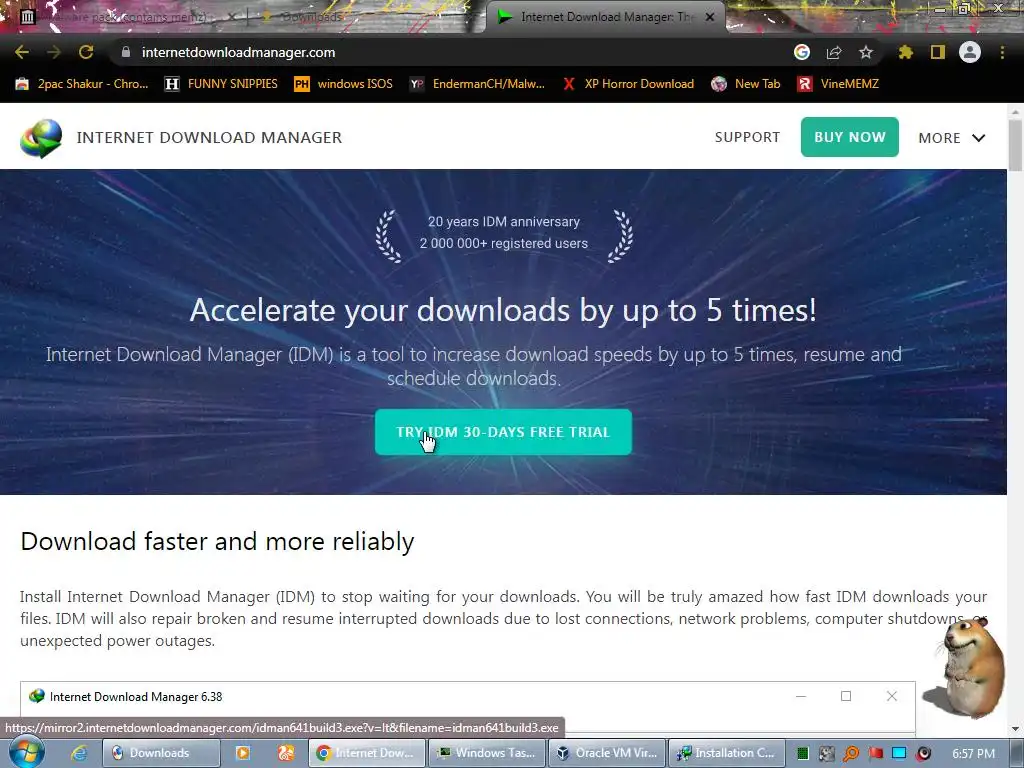Open the VineMEMZ bookmark
This screenshot has height=768, width=1024.
pos(838,84)
